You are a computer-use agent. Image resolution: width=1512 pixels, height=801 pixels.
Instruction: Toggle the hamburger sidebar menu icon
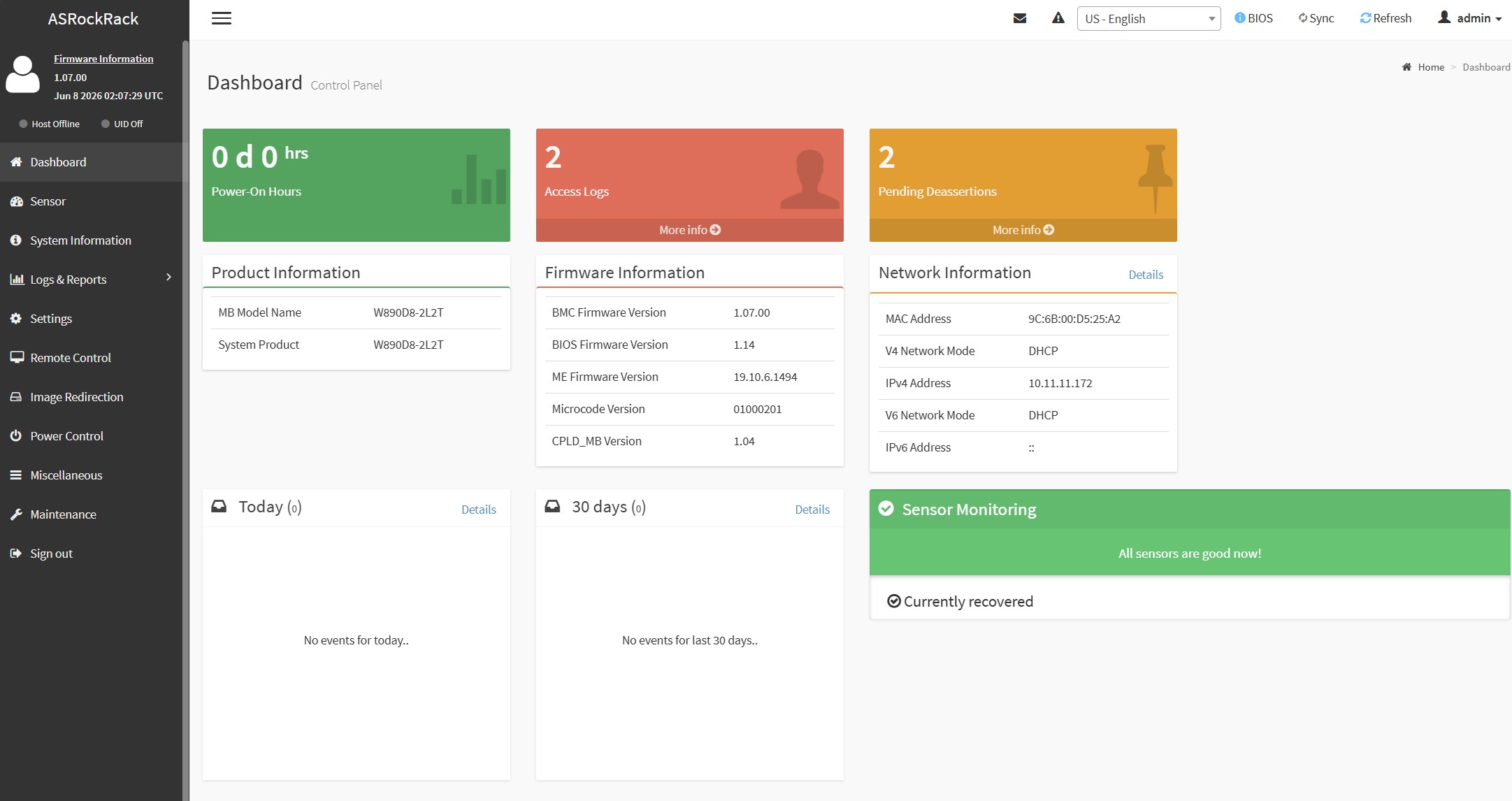[x=222, y=18]
